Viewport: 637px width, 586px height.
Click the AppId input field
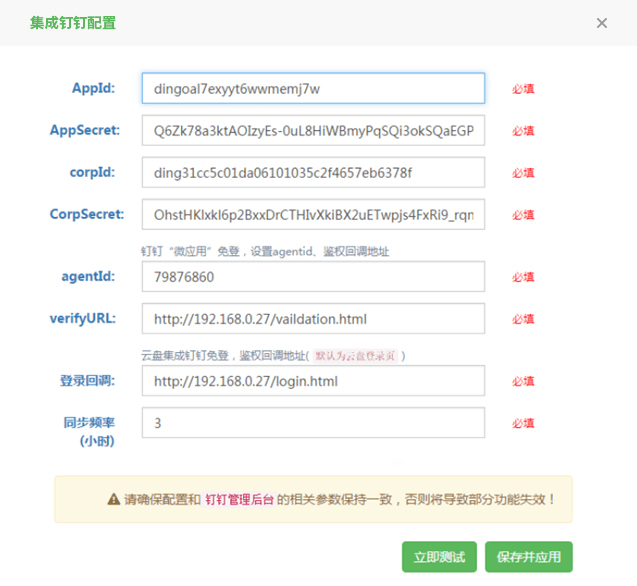click(x=313, y=88)
